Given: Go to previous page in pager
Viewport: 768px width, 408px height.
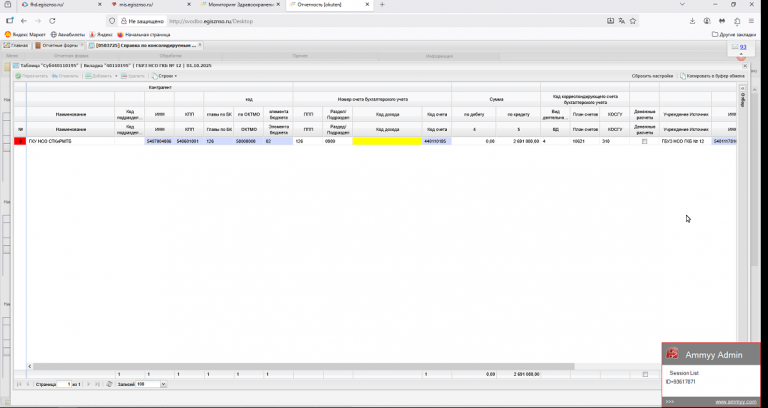Looking at the screenshot, I should click(27, 384).
